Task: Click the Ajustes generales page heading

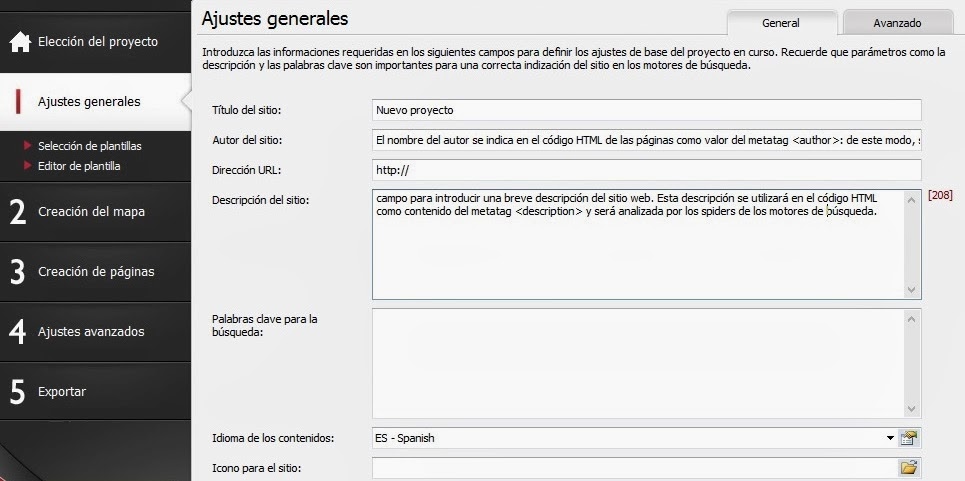Action: tap(274, 18)
